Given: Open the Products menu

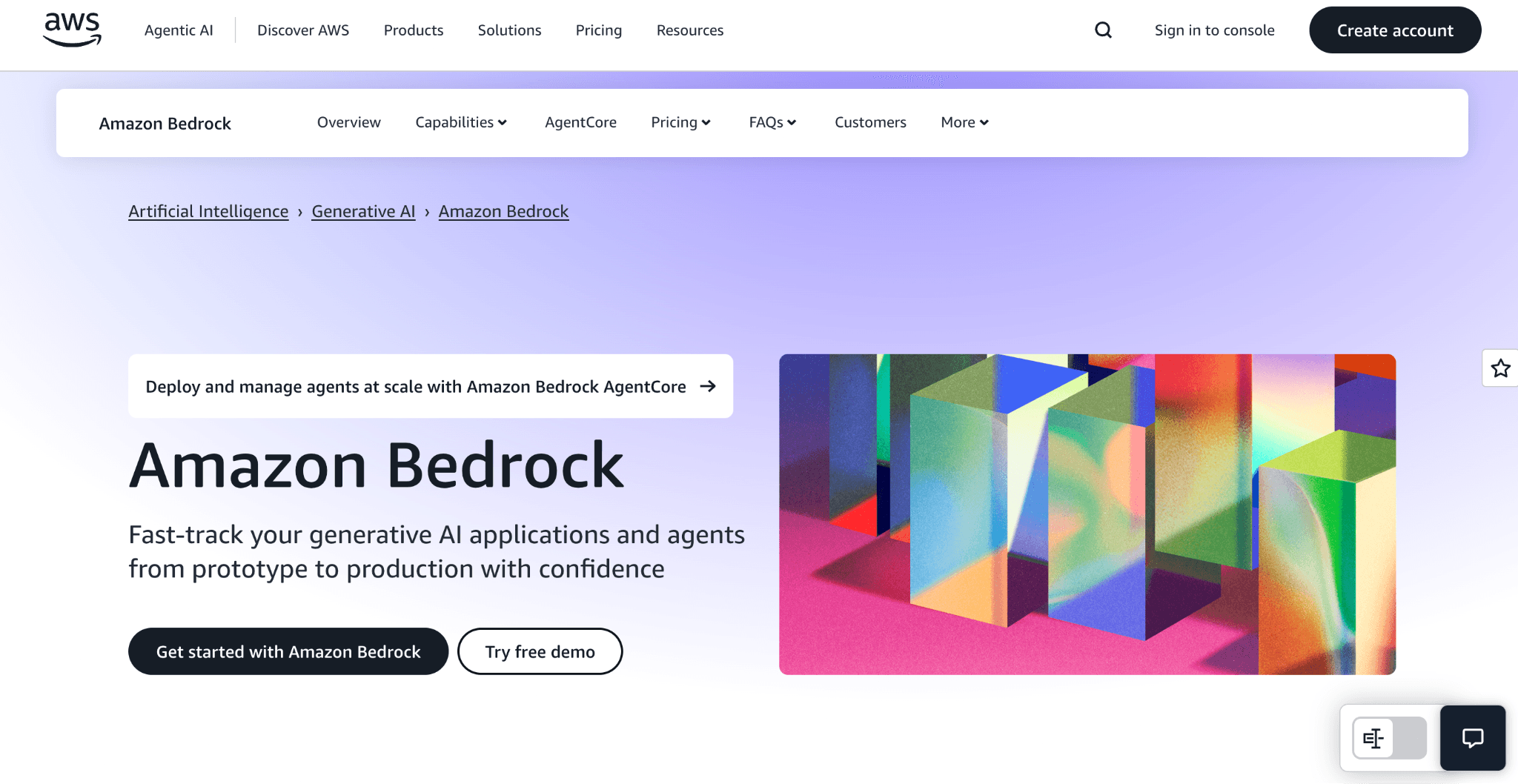Looking at the screenshot, I should pos(414,30).
